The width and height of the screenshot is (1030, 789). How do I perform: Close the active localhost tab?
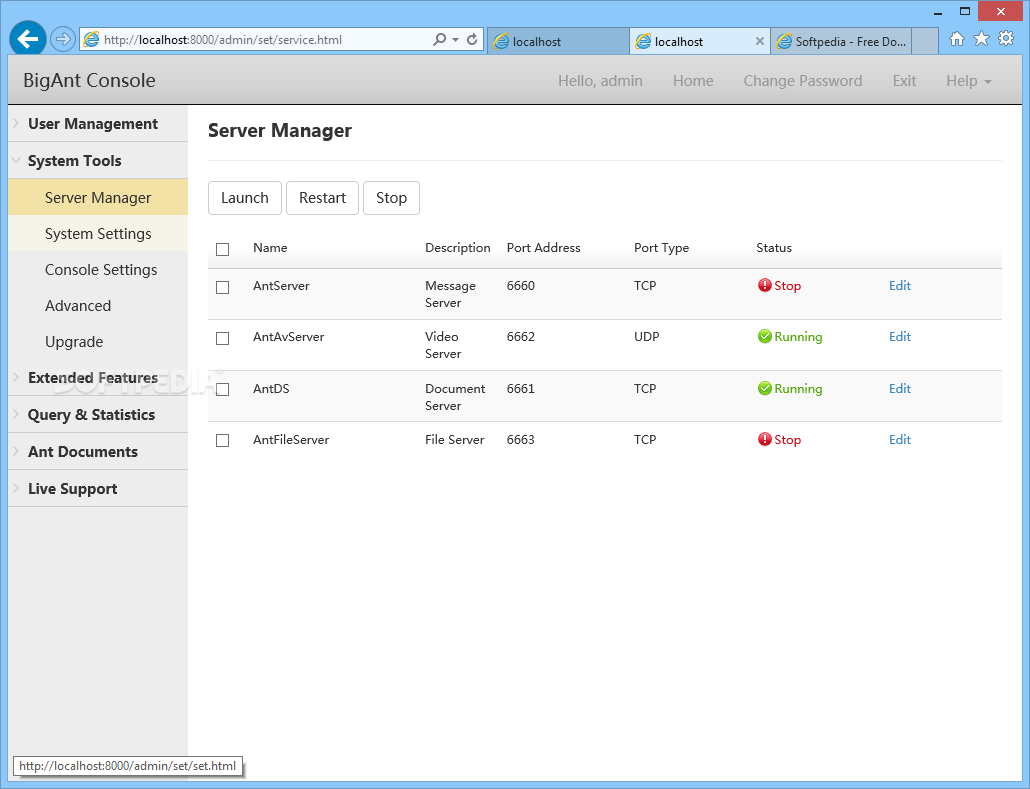(759, 41)
